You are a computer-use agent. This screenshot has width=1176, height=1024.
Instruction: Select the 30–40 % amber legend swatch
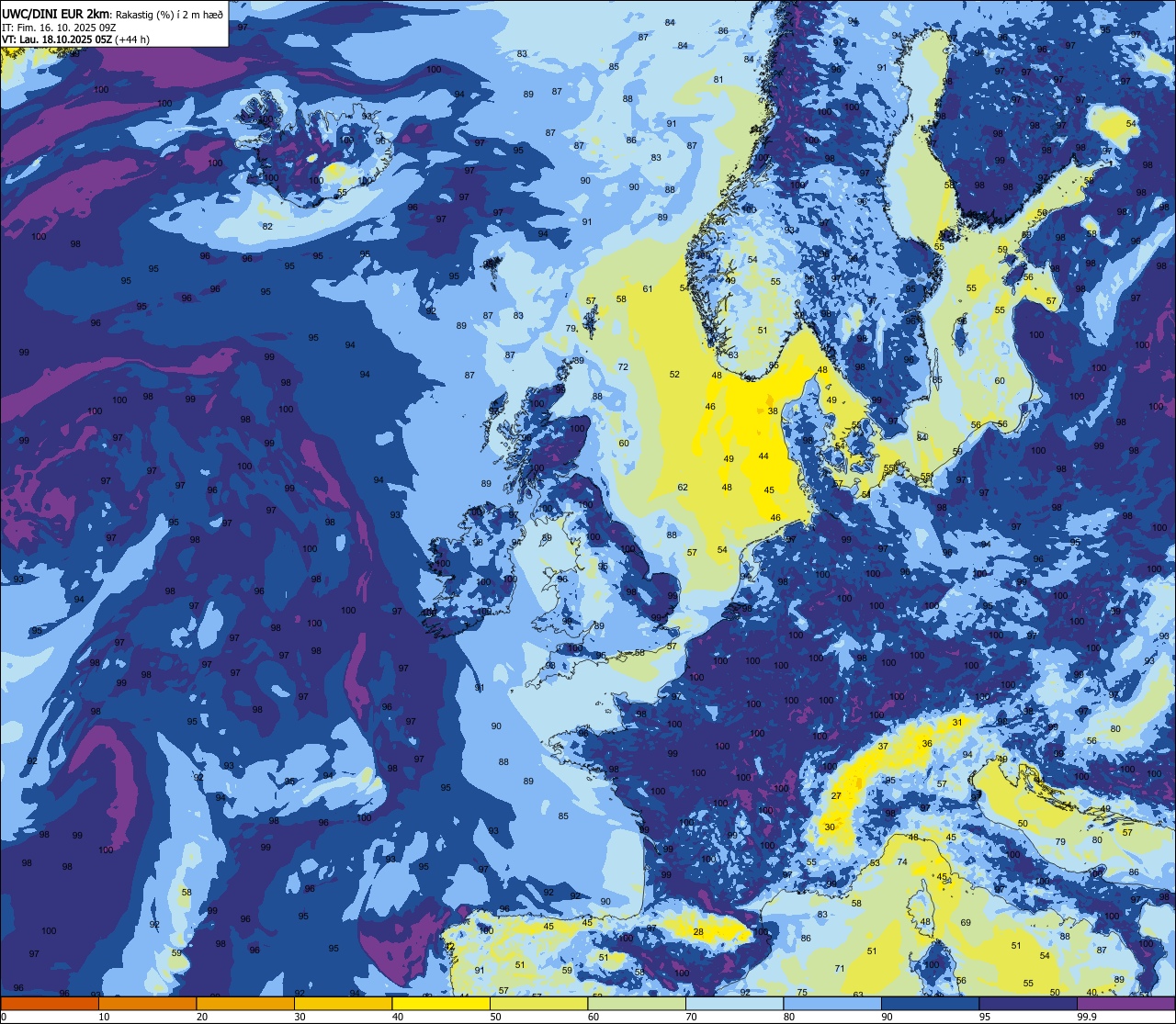pyautogui.click(x=343, y=1003)
